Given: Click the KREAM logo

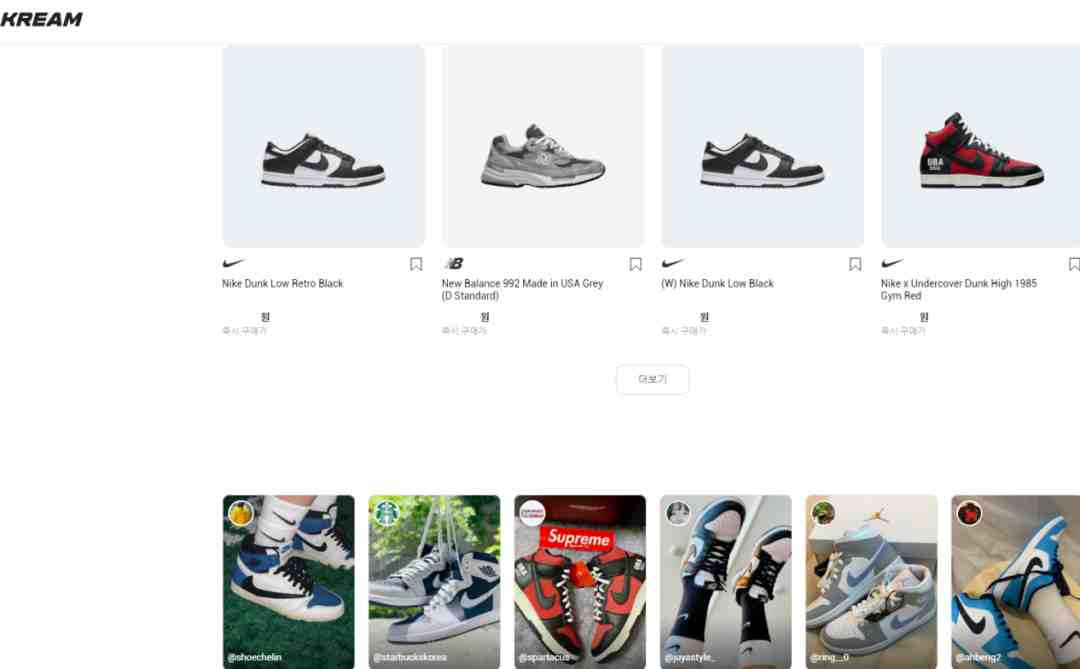Looking at the screenshot, I should point(41,19).
